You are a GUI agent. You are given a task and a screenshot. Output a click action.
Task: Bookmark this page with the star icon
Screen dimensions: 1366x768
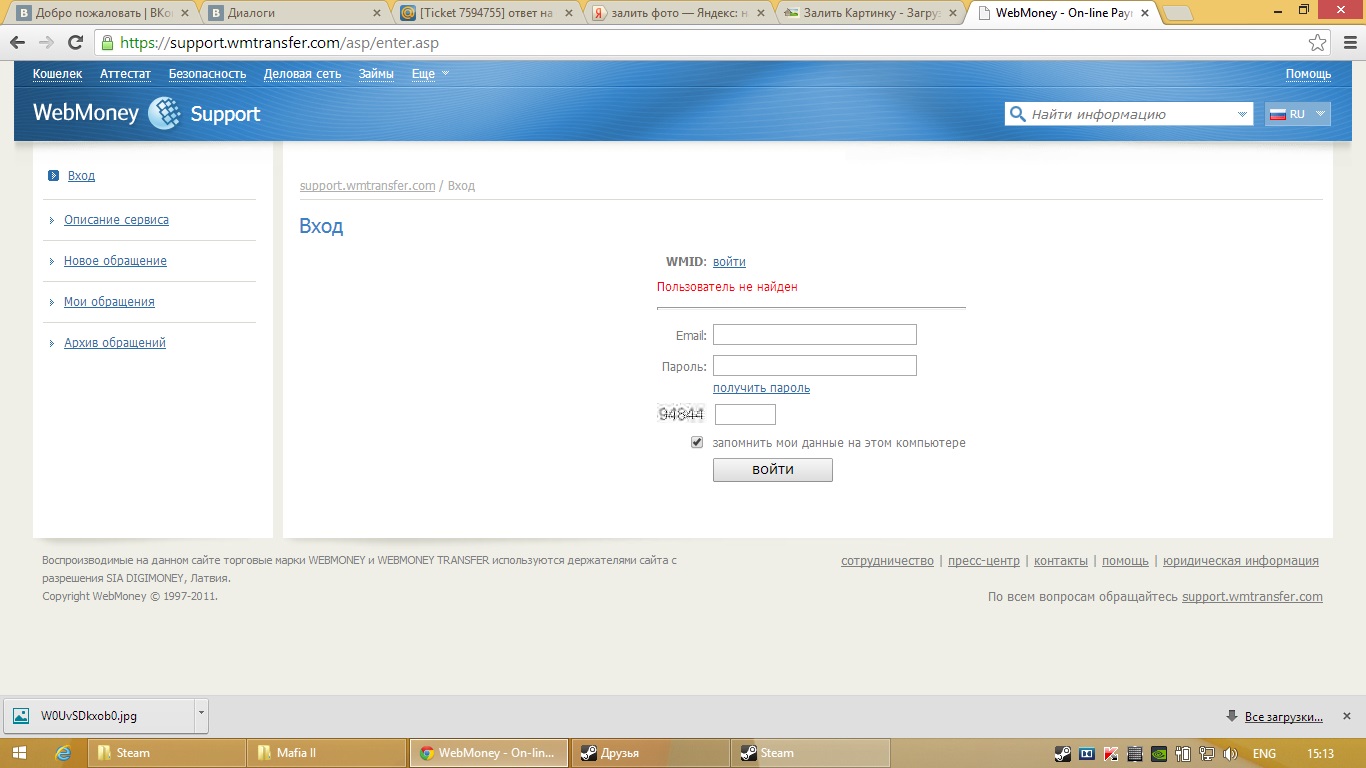pyautogui.click(x=1318, y=43)
